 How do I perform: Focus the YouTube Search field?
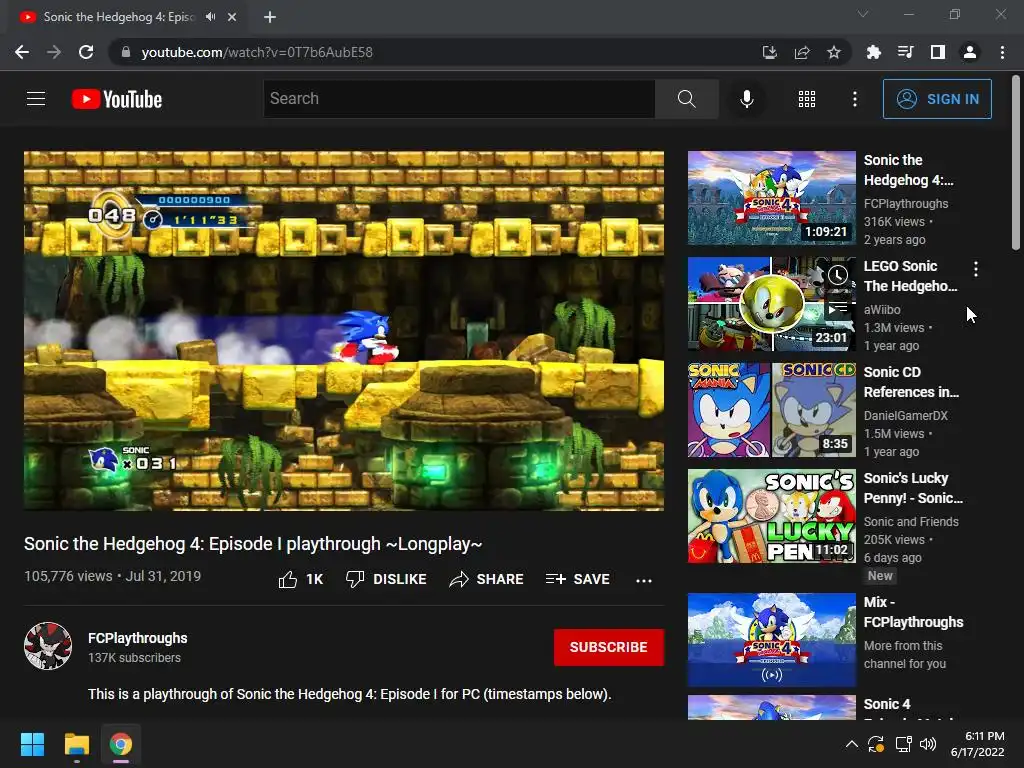[459, 99]
